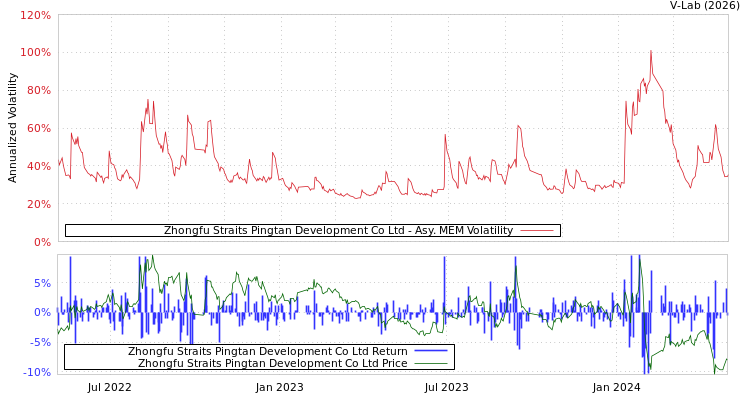Click the 120% label on the volatility axis

[x=35, y=16]
